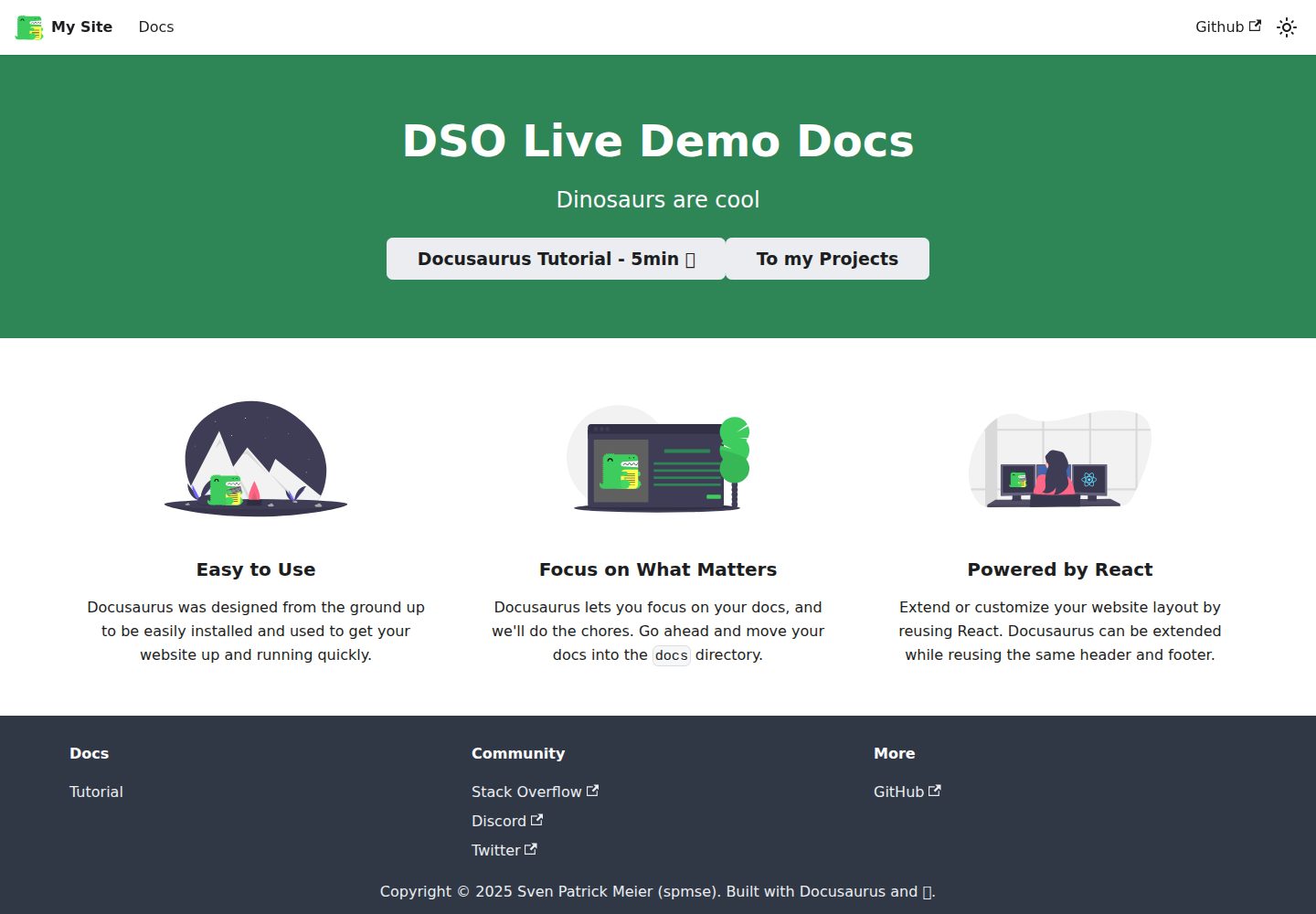Click the inline docs code snippet

(671, 655)
